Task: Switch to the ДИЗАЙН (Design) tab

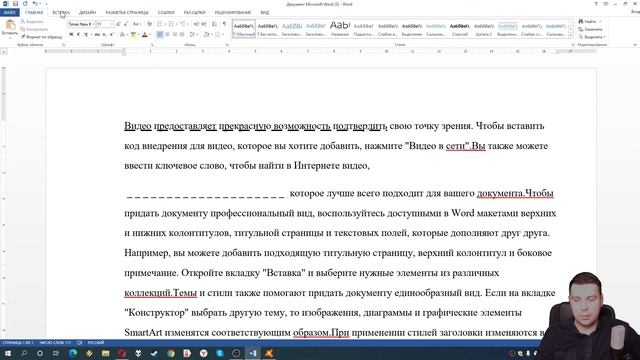Action: [x=87, y=12]
